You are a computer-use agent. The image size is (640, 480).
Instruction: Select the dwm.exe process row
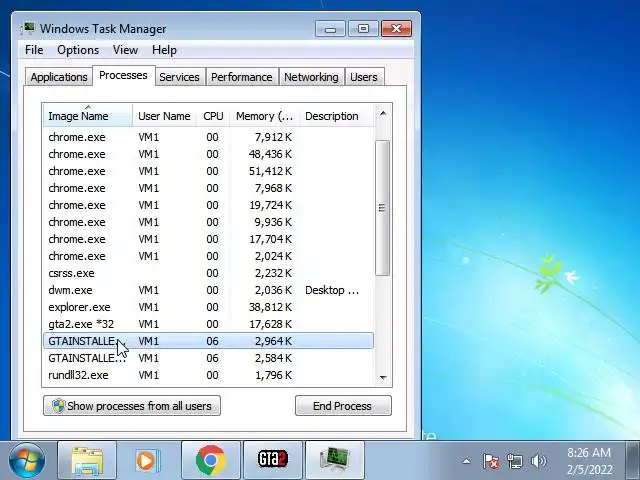tap(208, 290)
